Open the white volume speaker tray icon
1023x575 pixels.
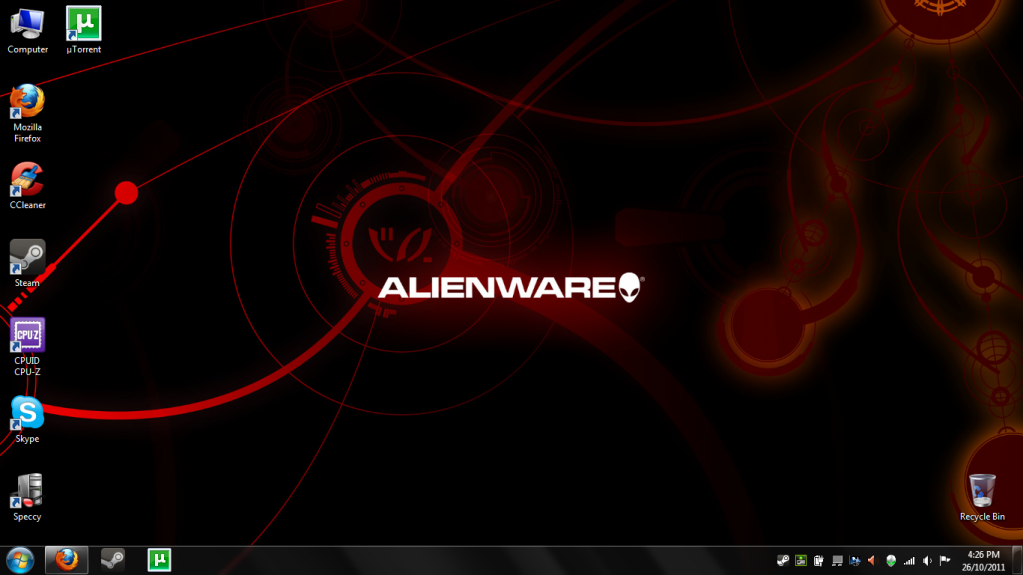(927, 561)
